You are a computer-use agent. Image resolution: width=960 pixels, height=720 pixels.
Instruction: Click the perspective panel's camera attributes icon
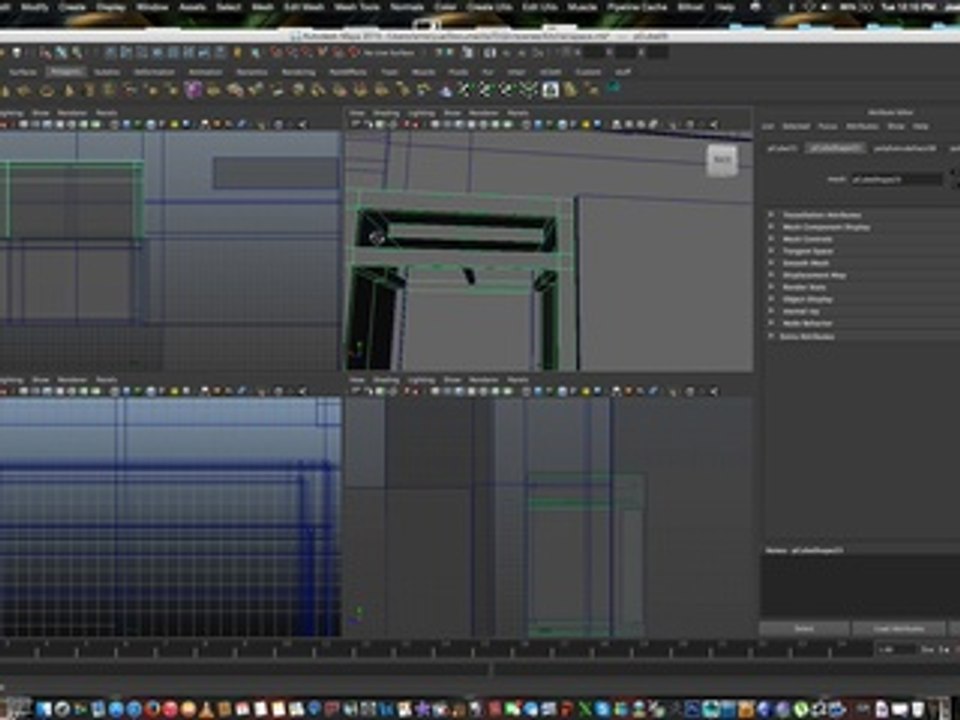click(369, 124)
